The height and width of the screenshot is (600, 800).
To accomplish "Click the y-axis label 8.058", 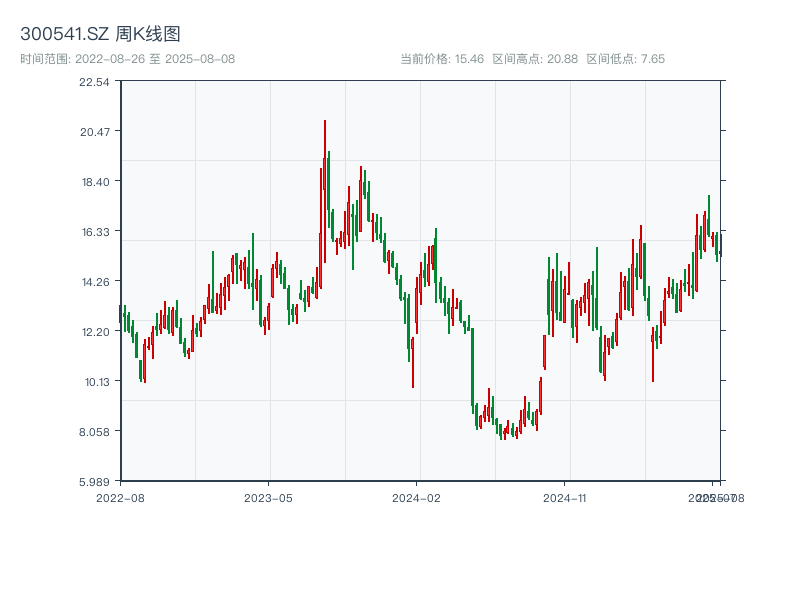I will click(94, 432).
